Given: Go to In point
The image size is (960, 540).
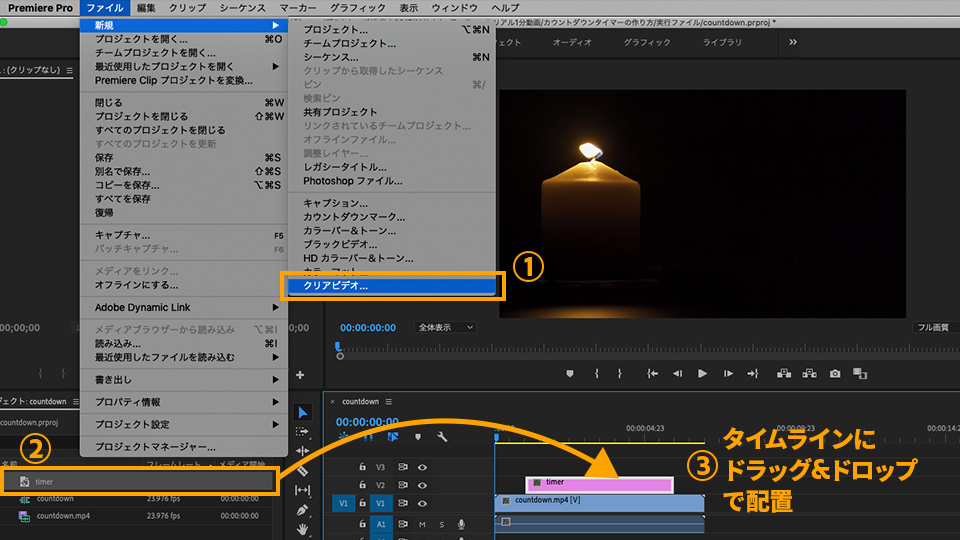Looking at the screenshot, I should pos(653,373).
